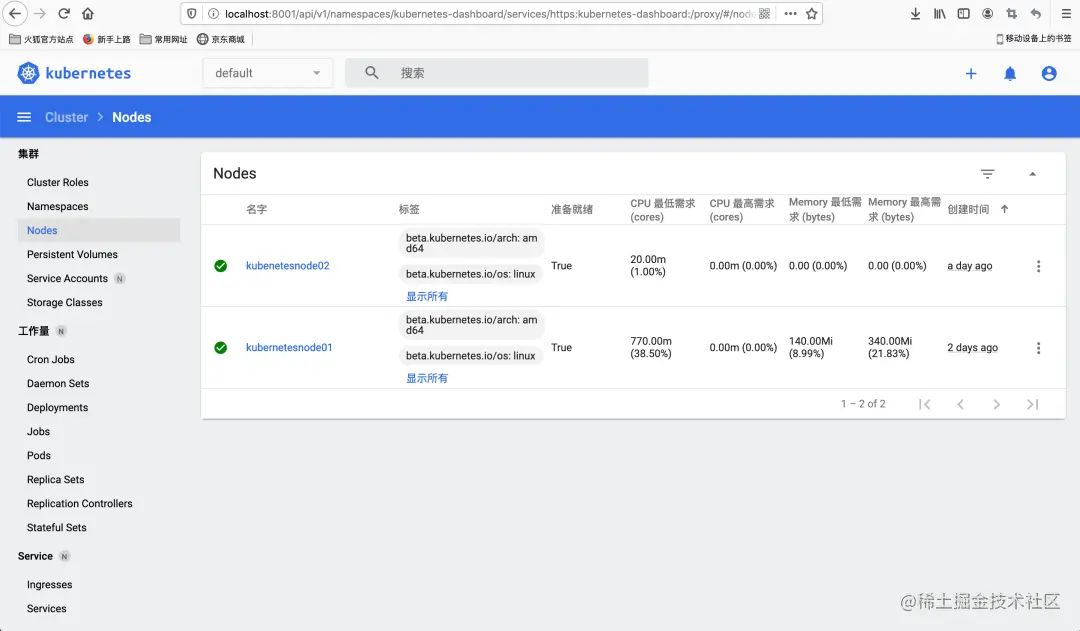Open the notifications bell icon
Image resolution: width=1080 pixels, height=631 pixels.
click(x=1010, y=74)
